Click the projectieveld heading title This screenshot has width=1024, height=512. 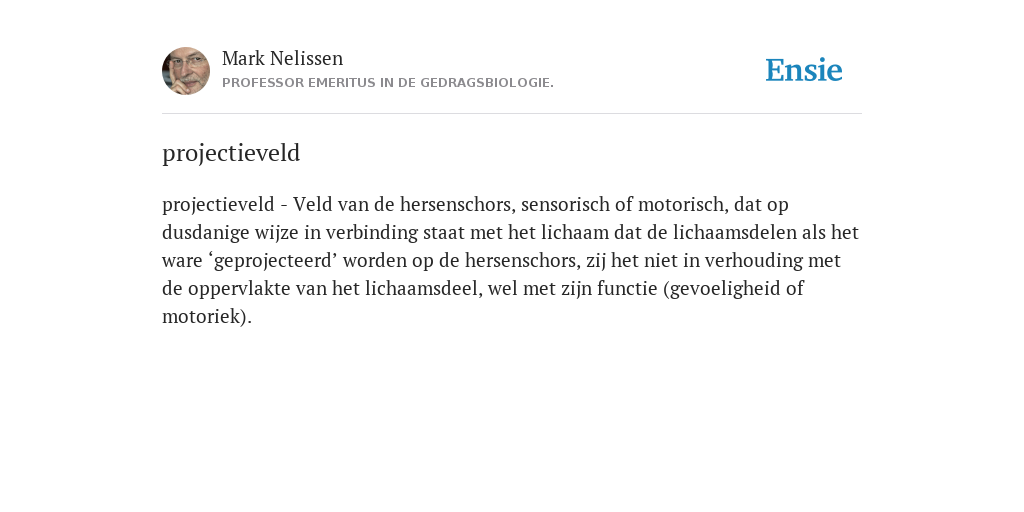tap(231, 153)
